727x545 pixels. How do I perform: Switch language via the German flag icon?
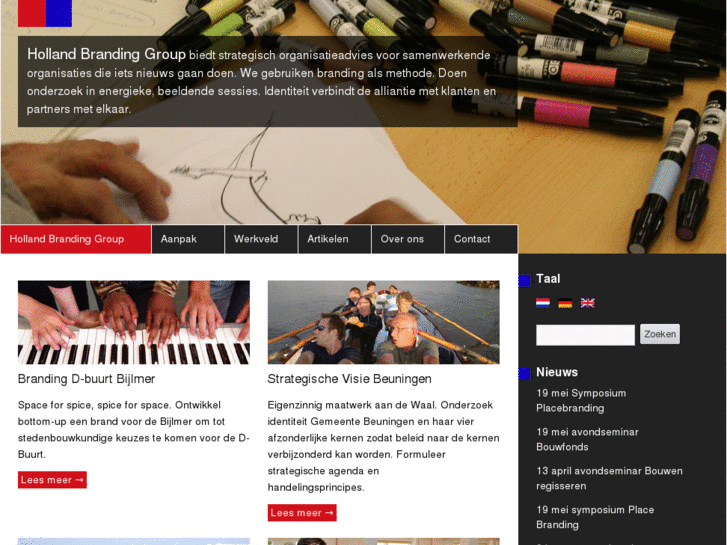pos(565,303)
